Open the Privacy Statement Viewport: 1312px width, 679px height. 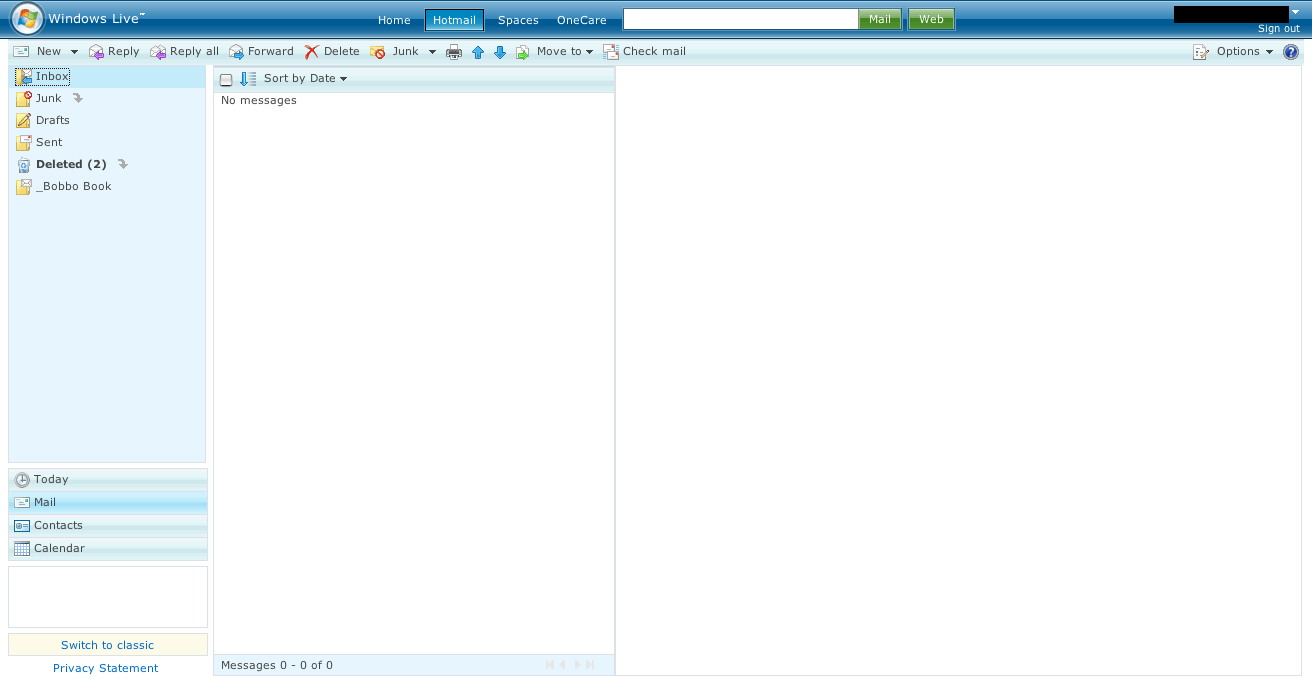pyautogui.click(x=105, y=668)
